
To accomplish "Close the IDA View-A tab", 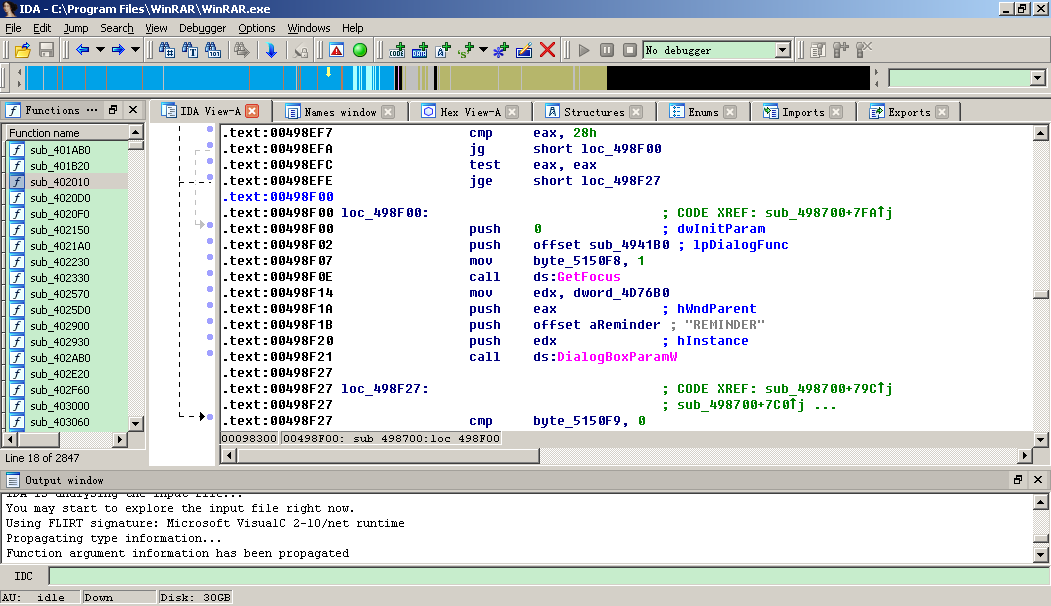I will coord(252,111).
